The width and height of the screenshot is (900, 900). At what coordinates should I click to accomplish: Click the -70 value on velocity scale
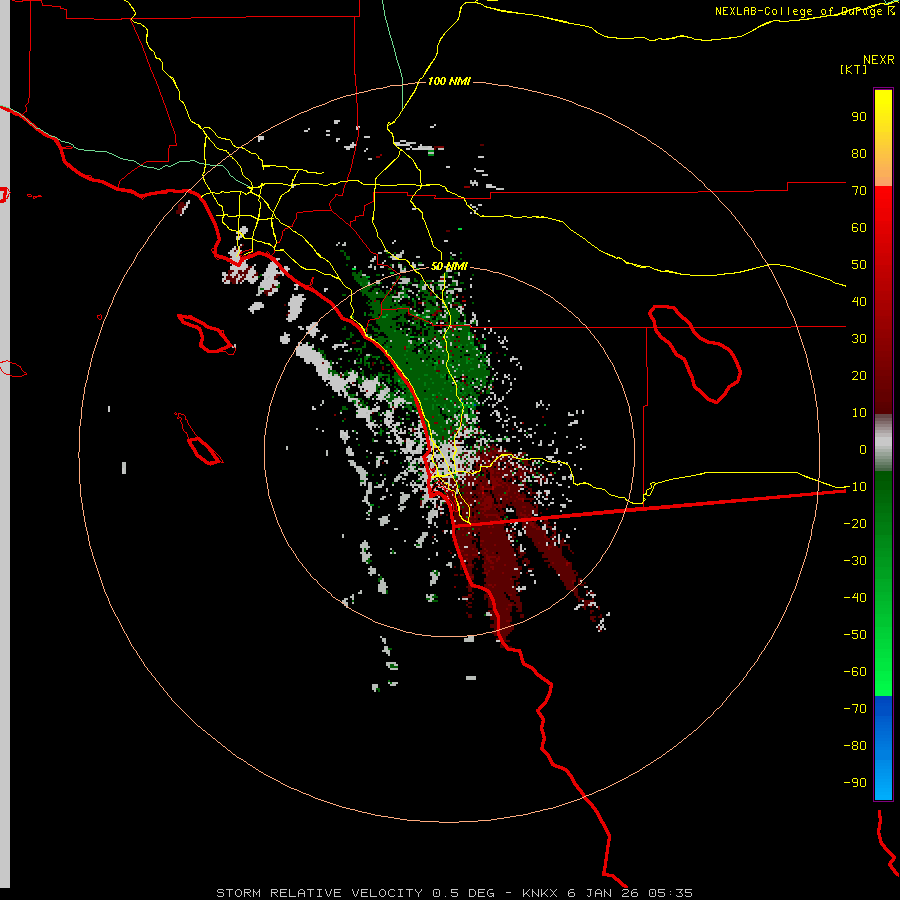click(x=855, y=708)
